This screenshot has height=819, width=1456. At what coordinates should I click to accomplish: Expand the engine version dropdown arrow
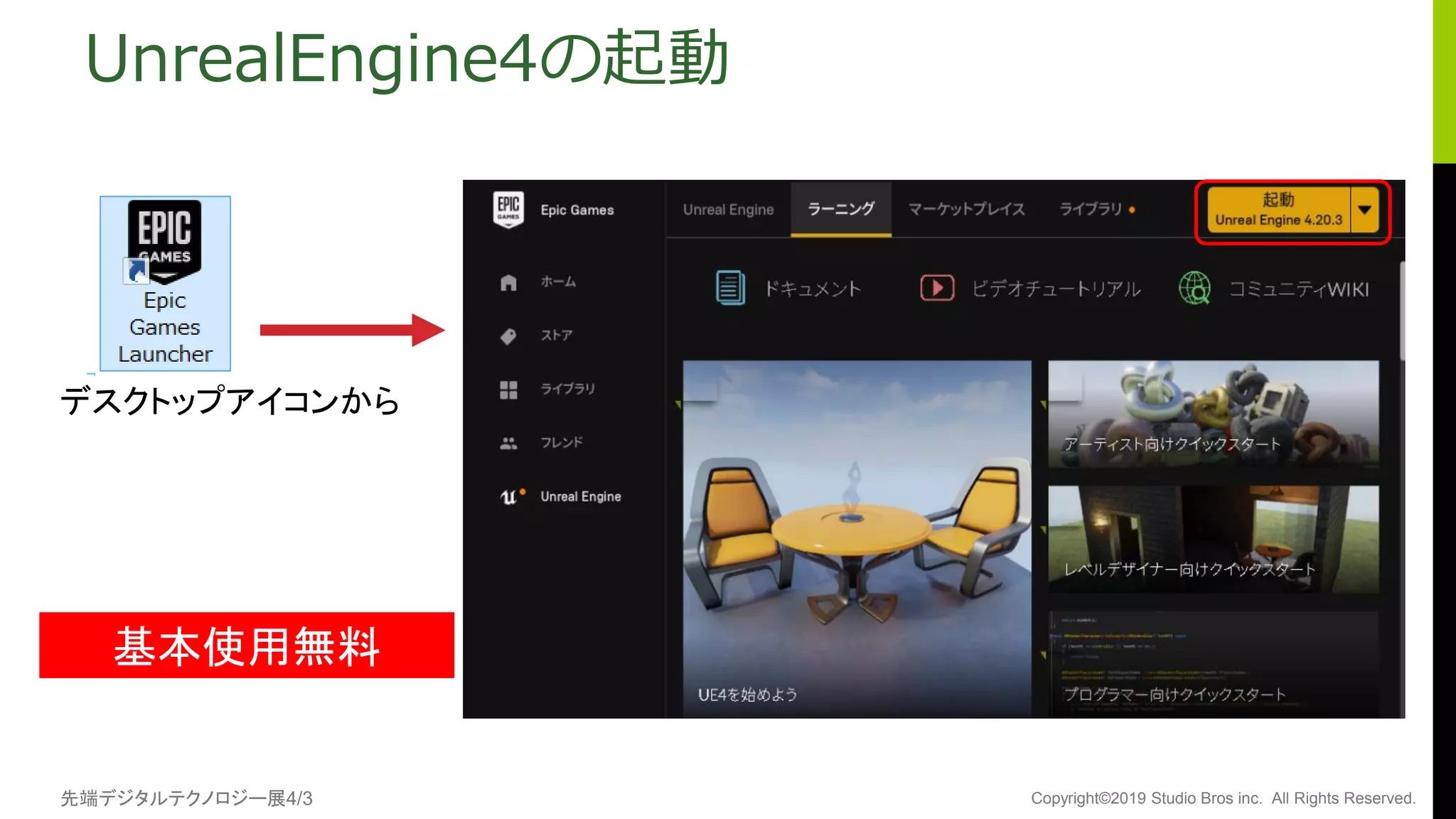(1364, 210)
